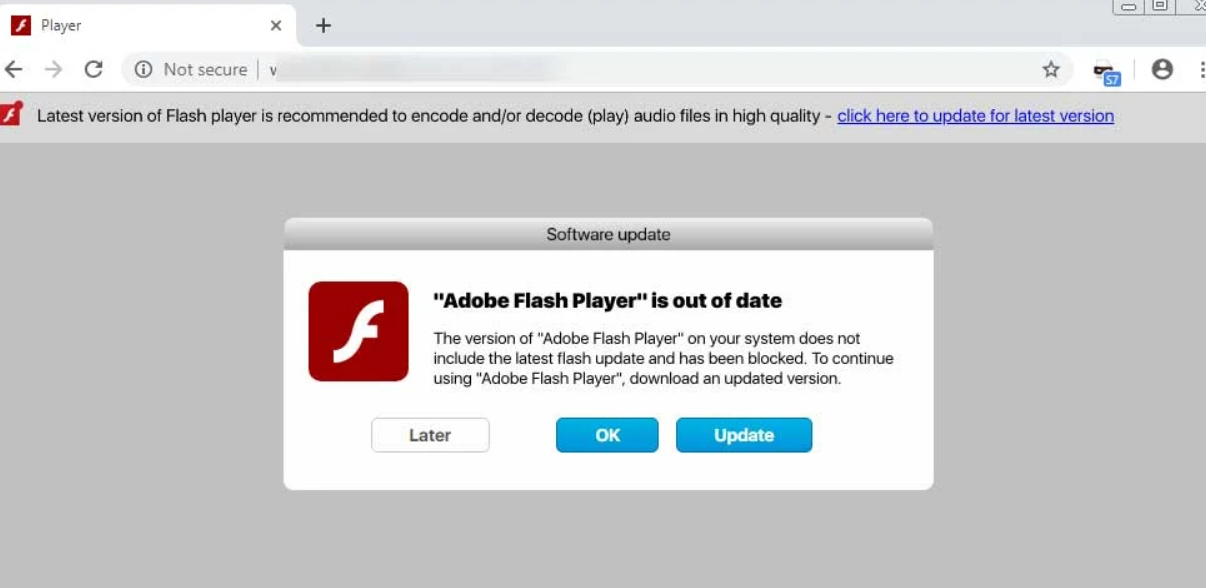This screenshot has width=1206, height=588.
Task: Choose Later to dismiss the update
Action: click(430, 435)
